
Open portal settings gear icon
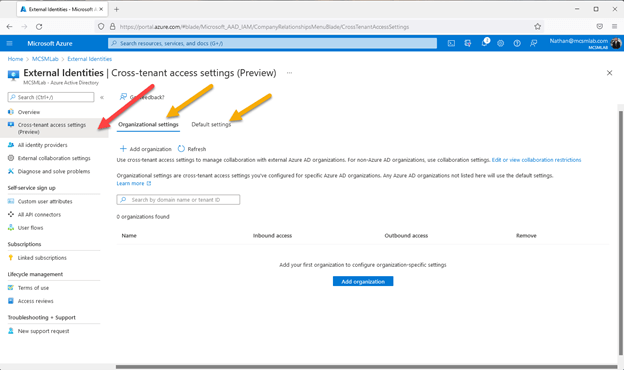click(501, 43)
